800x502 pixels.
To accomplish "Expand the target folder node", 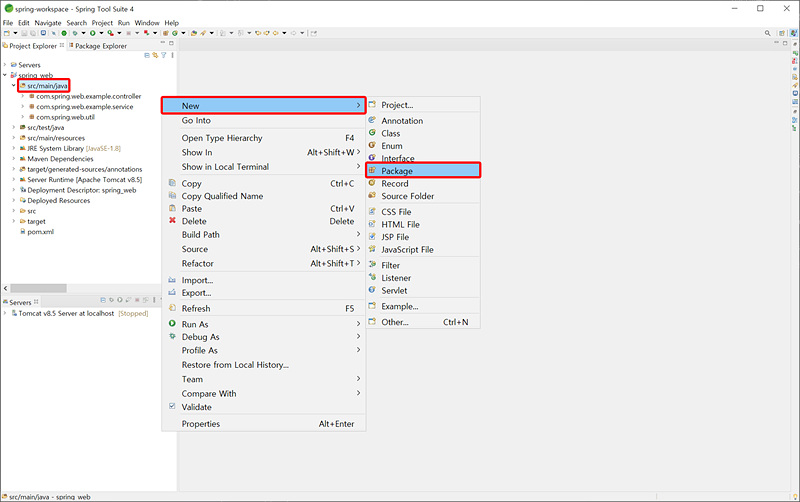I will [14, 221].
